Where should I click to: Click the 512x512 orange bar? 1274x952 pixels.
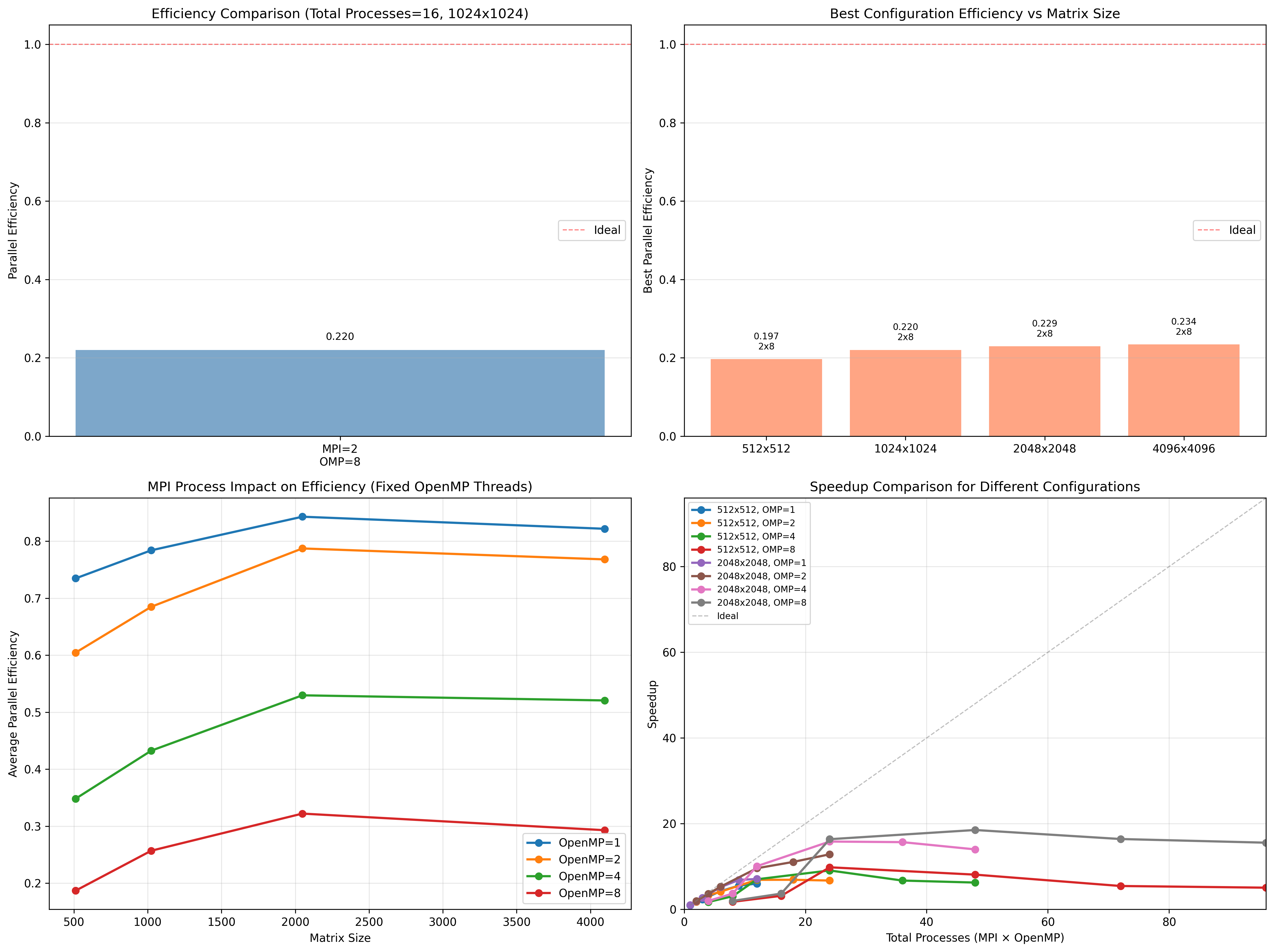coord(766,397)
